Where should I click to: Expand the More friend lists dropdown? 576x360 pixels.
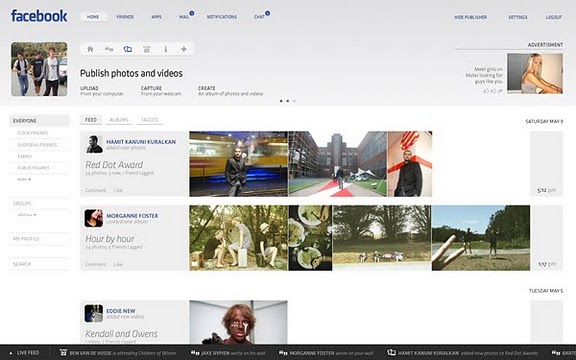click(x=24, y=179)
